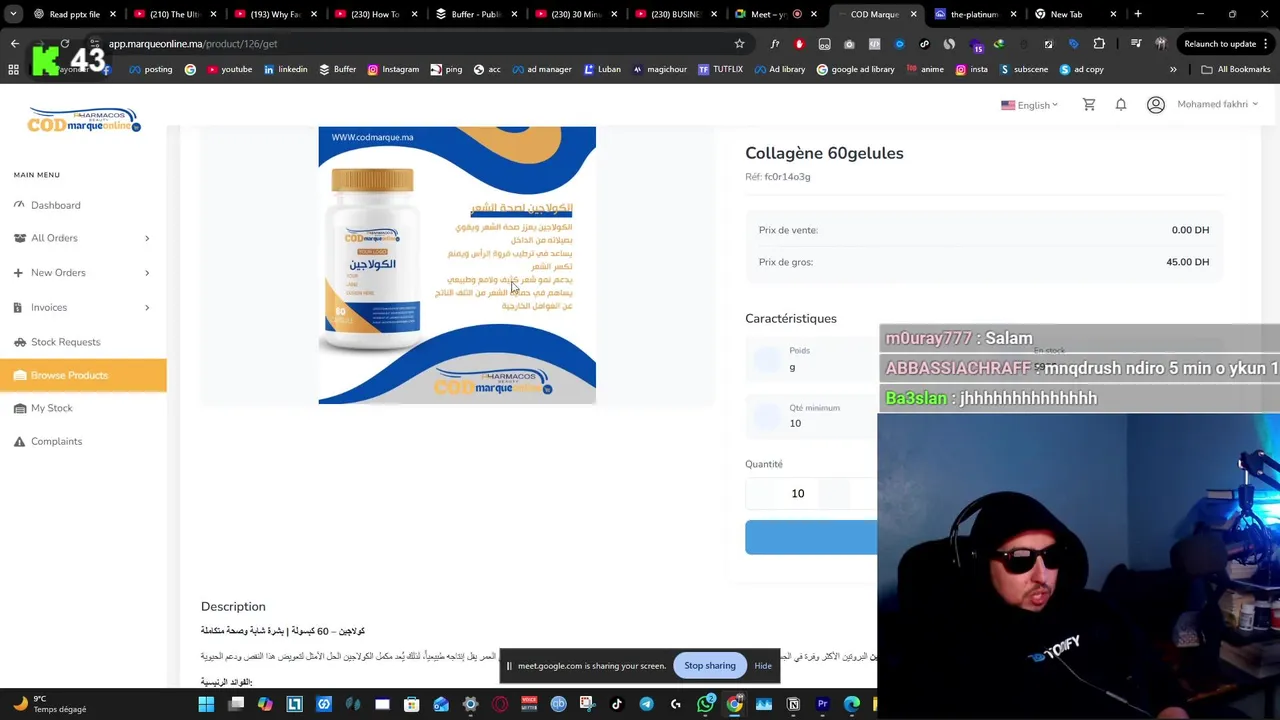This screenshot has height=720, width=1280.
Task: Open the Instagram bookmark
Action: point(393,69)
